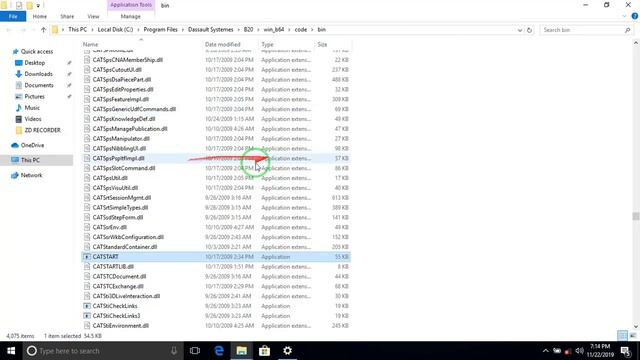Switch to the Home ribbon tab
Image resolution: width=640 pixels, height=360 pixels.
(x=40, y=16)
